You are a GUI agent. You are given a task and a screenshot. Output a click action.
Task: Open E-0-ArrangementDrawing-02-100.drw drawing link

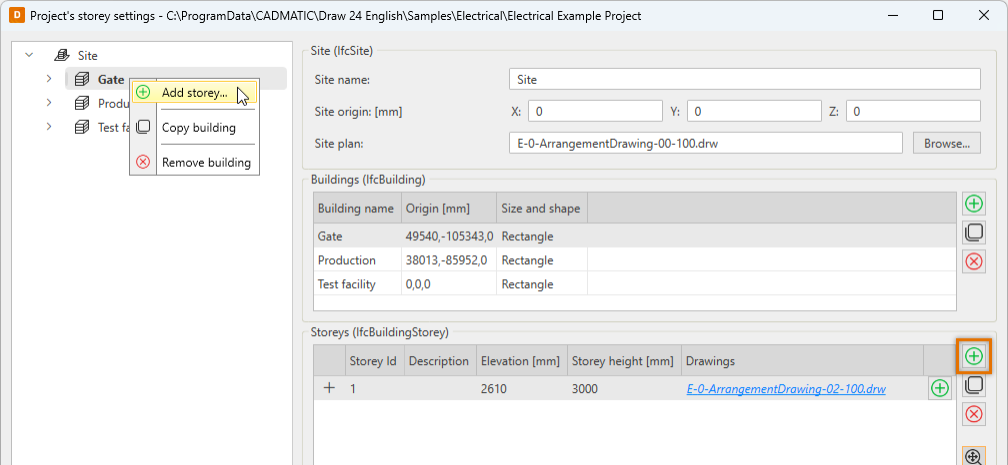pos(786,388)
